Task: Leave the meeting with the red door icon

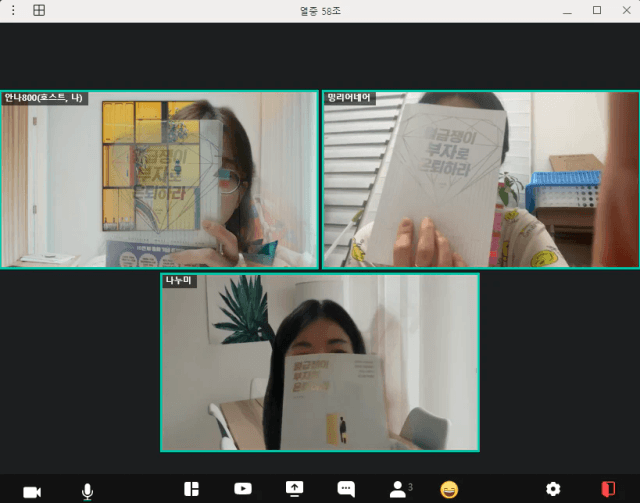Action: point(608,489)
